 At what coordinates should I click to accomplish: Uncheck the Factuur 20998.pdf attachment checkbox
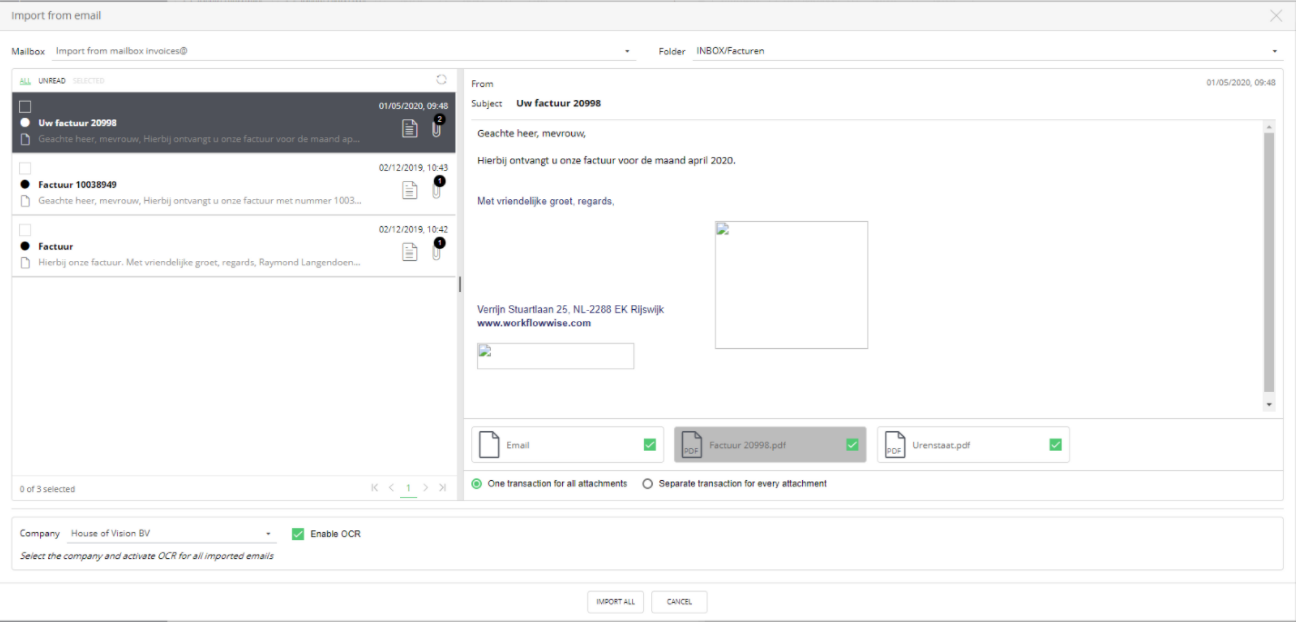[x=852, y=445]
